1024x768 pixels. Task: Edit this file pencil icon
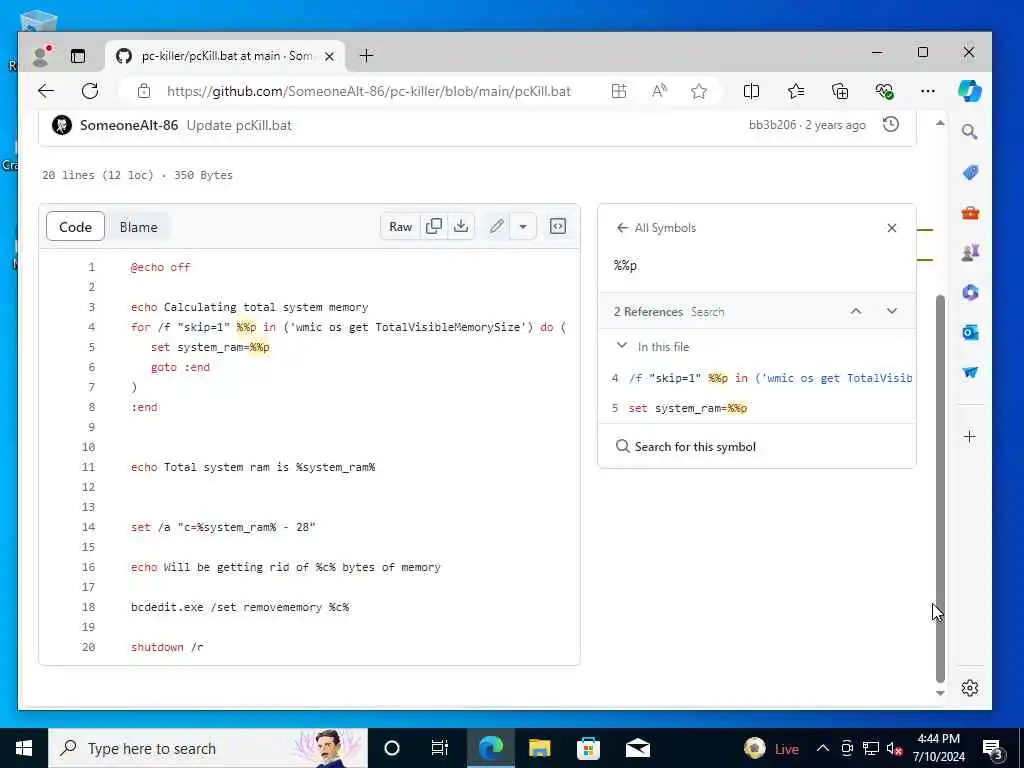click(x=497, y=227)
